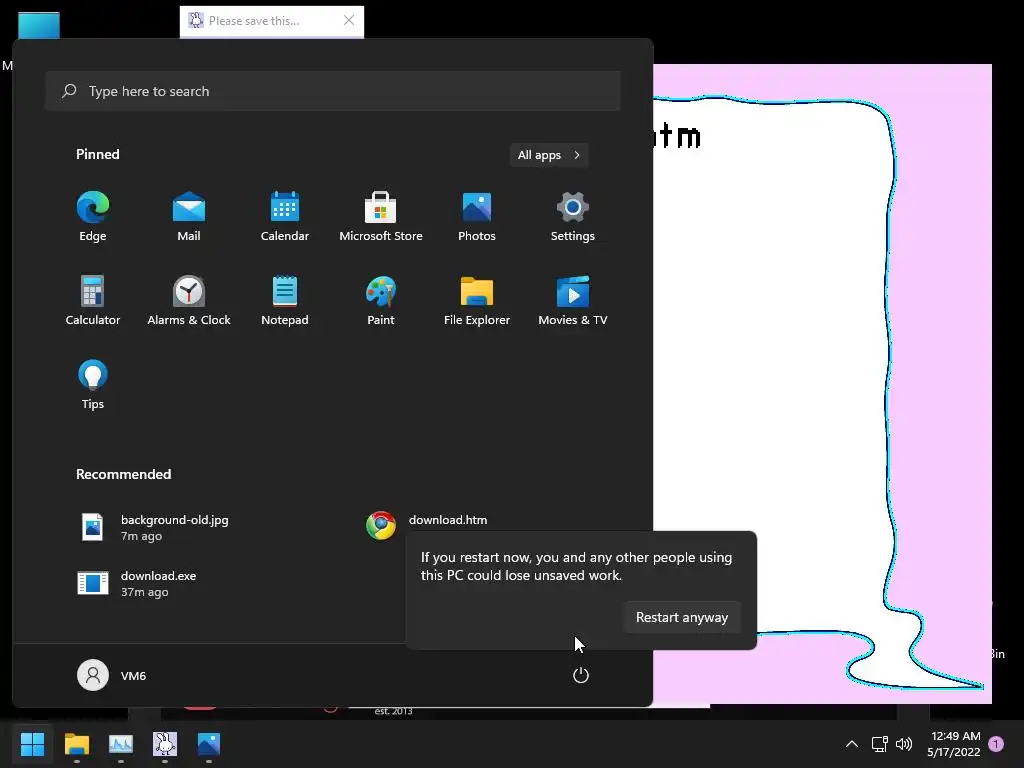Open the Photos icon on the taskbar
The image size is (1024, 768).
[209, 744]
